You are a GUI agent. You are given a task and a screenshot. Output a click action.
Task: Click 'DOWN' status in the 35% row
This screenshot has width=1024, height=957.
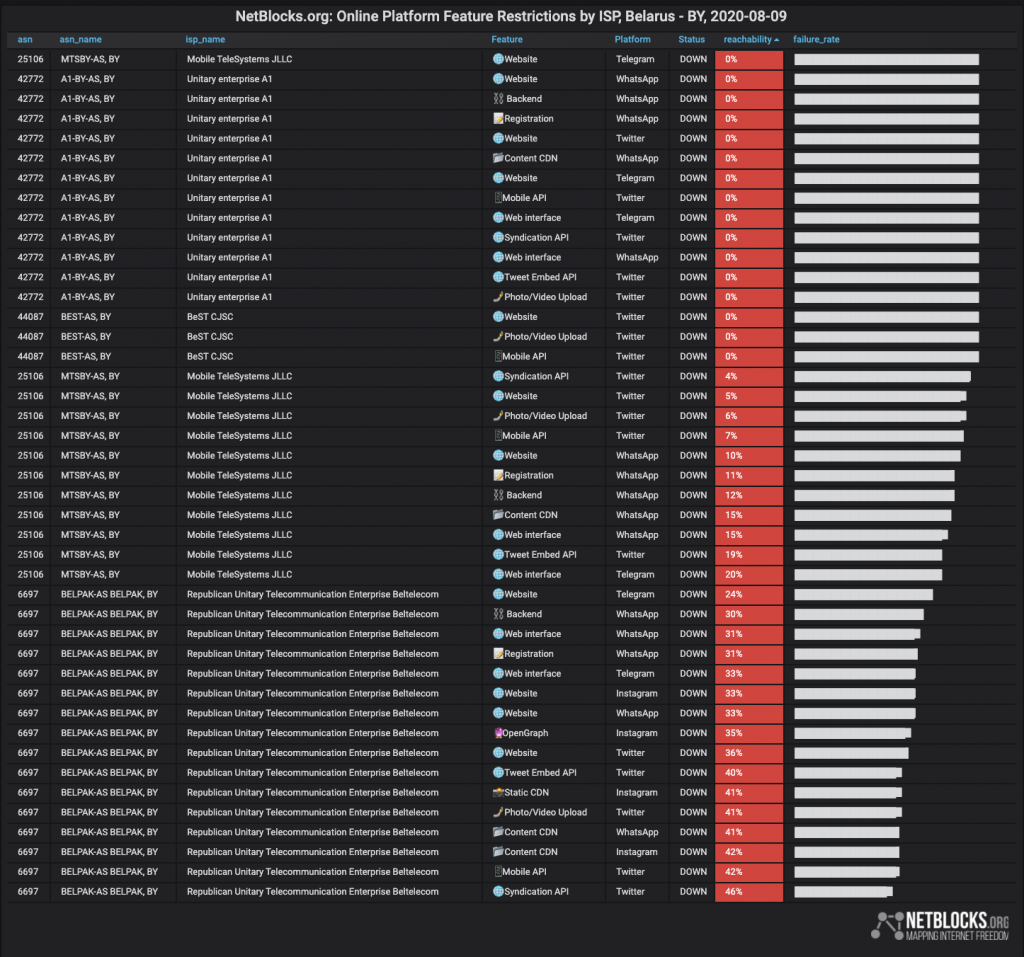(693, 733)
